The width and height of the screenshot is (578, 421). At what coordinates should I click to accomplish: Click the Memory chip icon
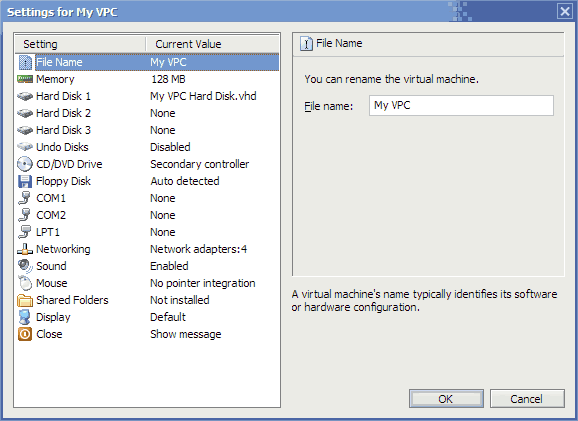pos(25,79)
